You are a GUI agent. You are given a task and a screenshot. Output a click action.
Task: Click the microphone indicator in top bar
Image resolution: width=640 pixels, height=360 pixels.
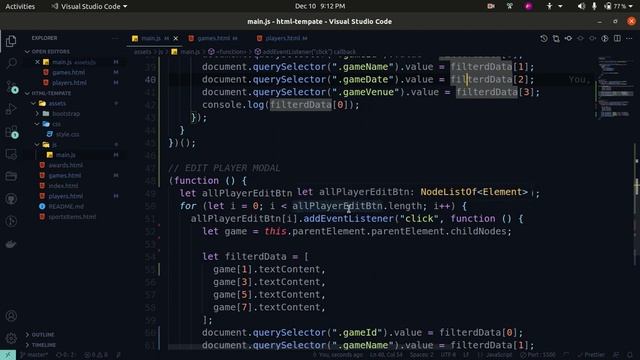(x=594, y=6)
